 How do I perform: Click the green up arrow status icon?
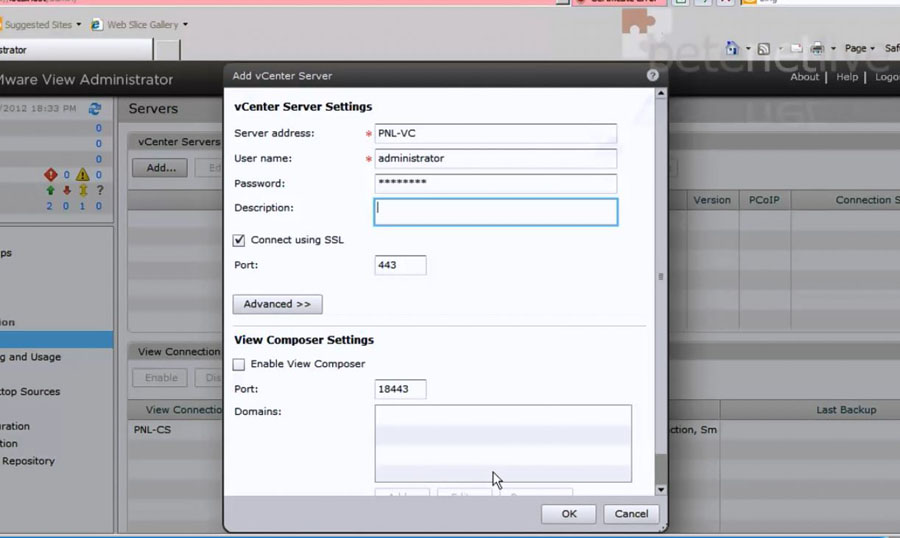(x=51, y=190)
